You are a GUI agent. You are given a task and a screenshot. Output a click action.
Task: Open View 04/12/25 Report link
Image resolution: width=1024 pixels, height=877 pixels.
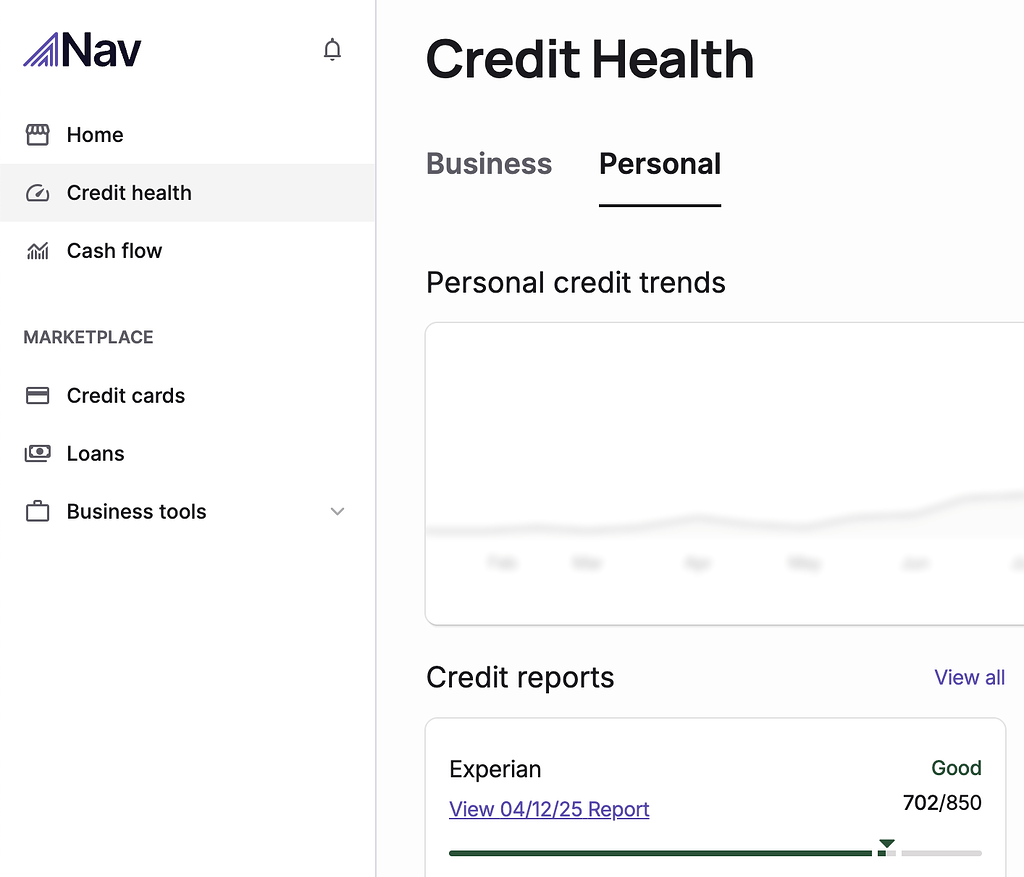pos(549,809)
